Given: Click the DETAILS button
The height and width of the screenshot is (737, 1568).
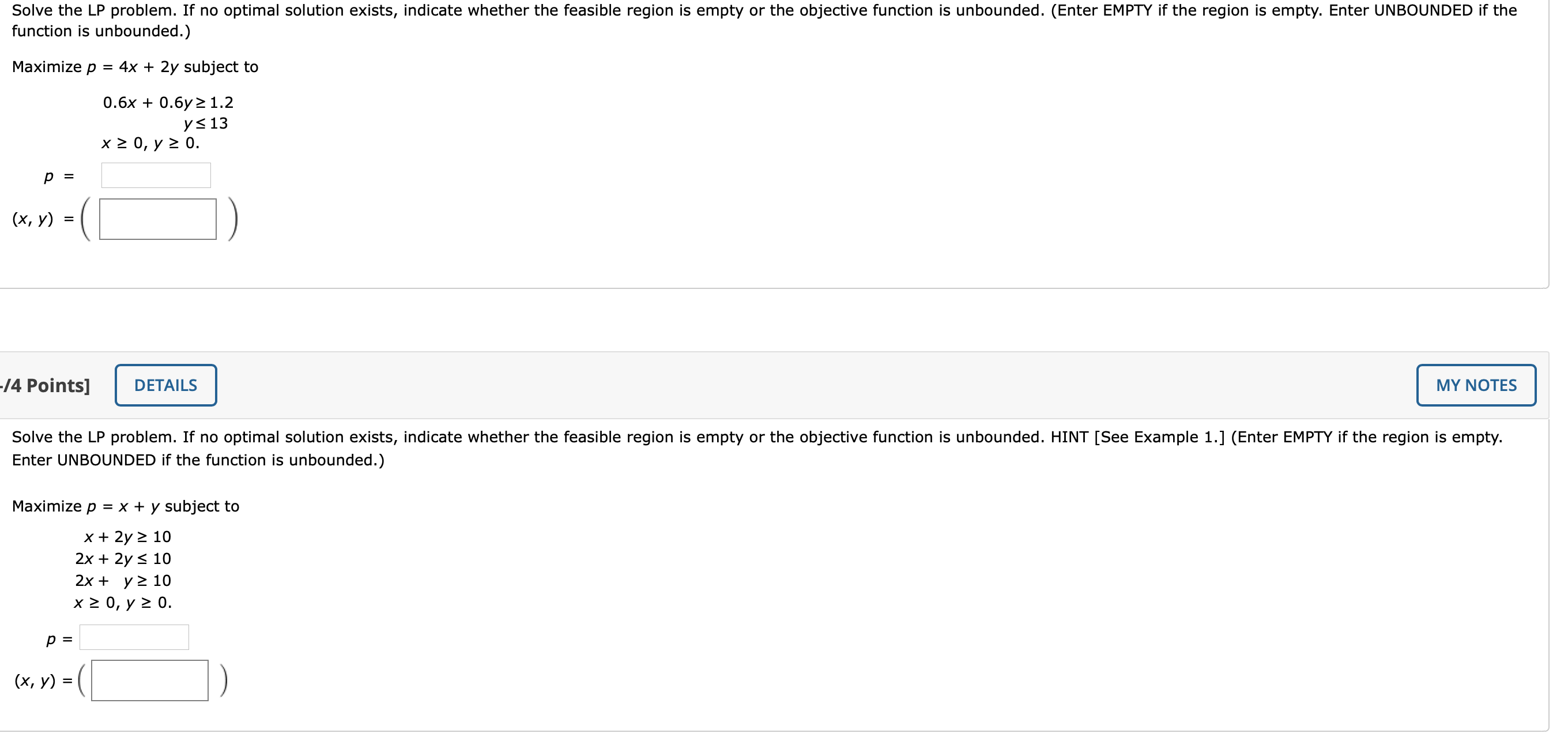Looking at the screenshot, I should [165, 385].
